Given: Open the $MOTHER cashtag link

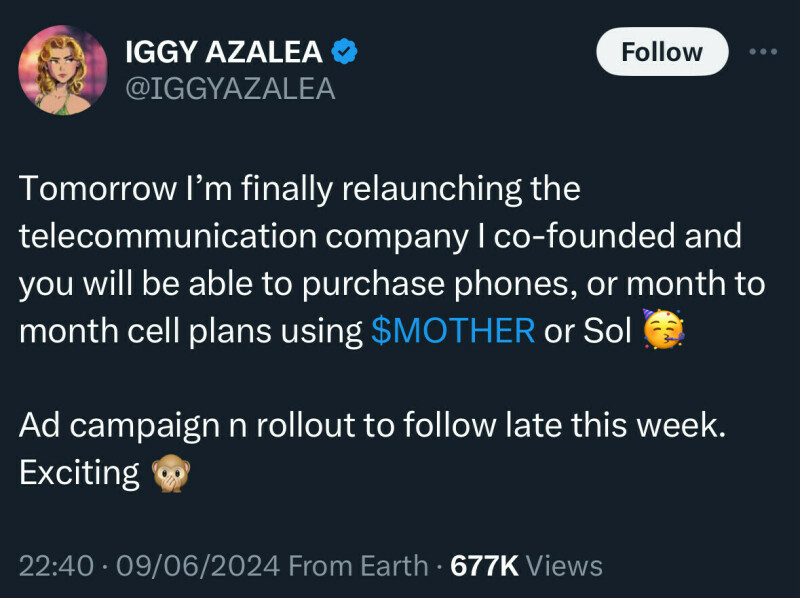Looking at the screenshot, I should [x=453, y=332].
